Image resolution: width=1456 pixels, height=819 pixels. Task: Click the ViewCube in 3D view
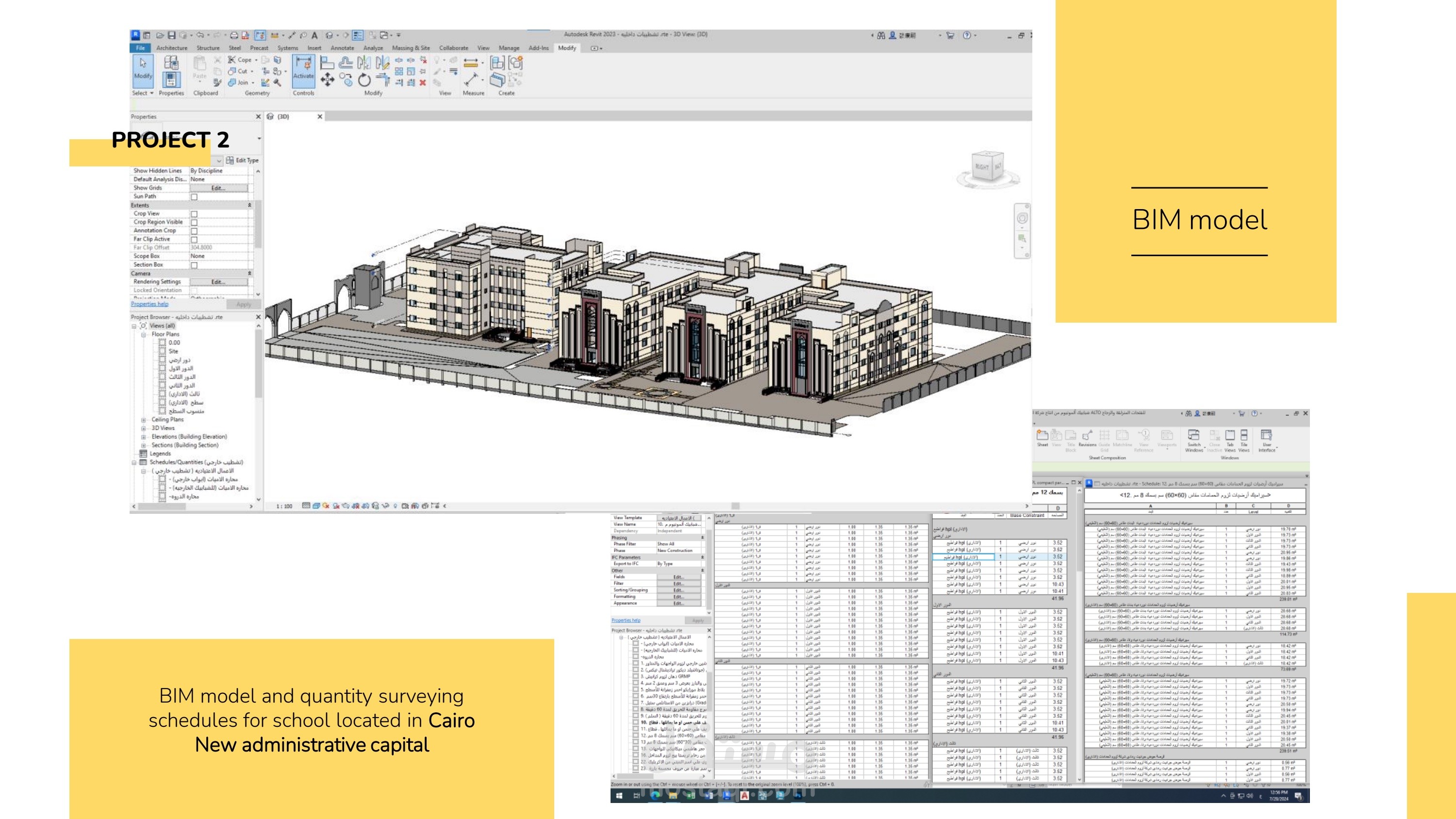pyautogui.click(x=987, y=167)
